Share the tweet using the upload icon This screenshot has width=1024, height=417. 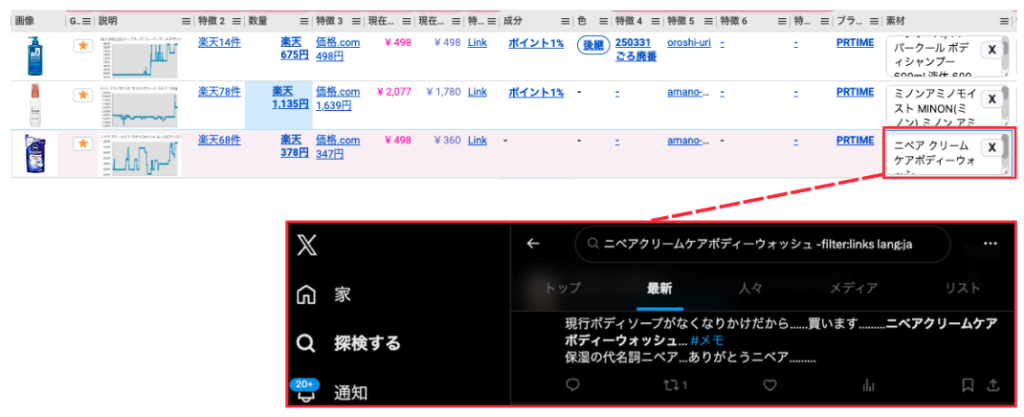click(993, 384)
